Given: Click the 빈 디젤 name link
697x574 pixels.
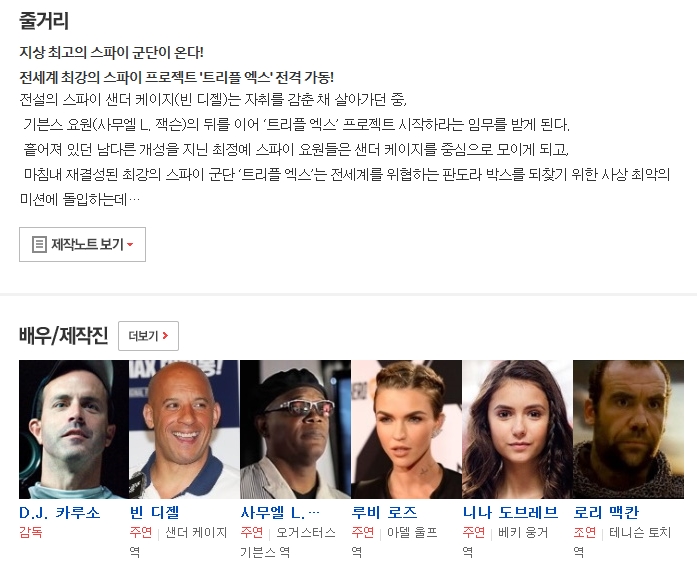Looking at the screenshot, I should 154,513.
